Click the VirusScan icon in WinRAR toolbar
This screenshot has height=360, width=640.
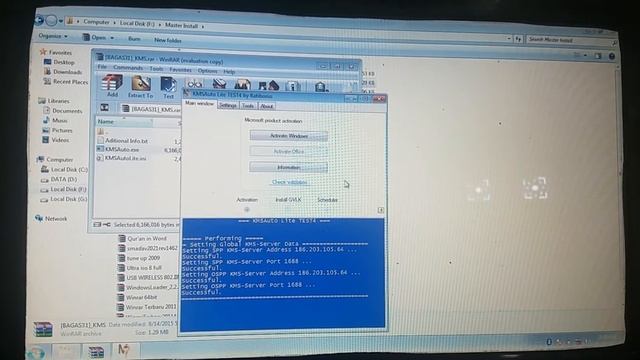[321, 87]
